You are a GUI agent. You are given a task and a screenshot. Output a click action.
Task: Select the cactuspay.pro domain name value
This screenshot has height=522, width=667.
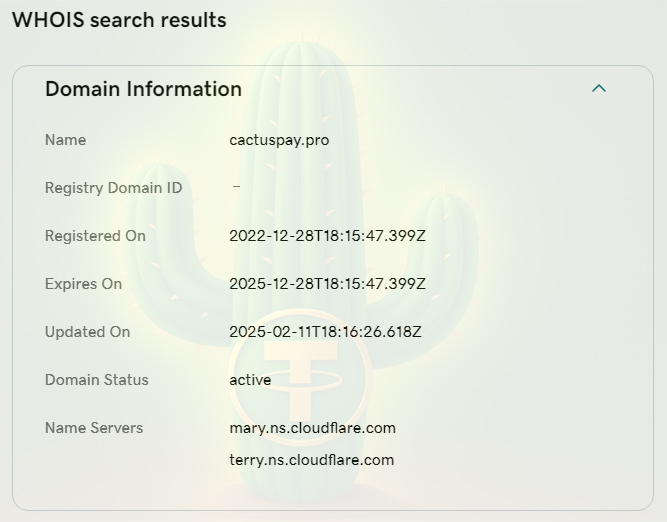click(x=279, y=140)
